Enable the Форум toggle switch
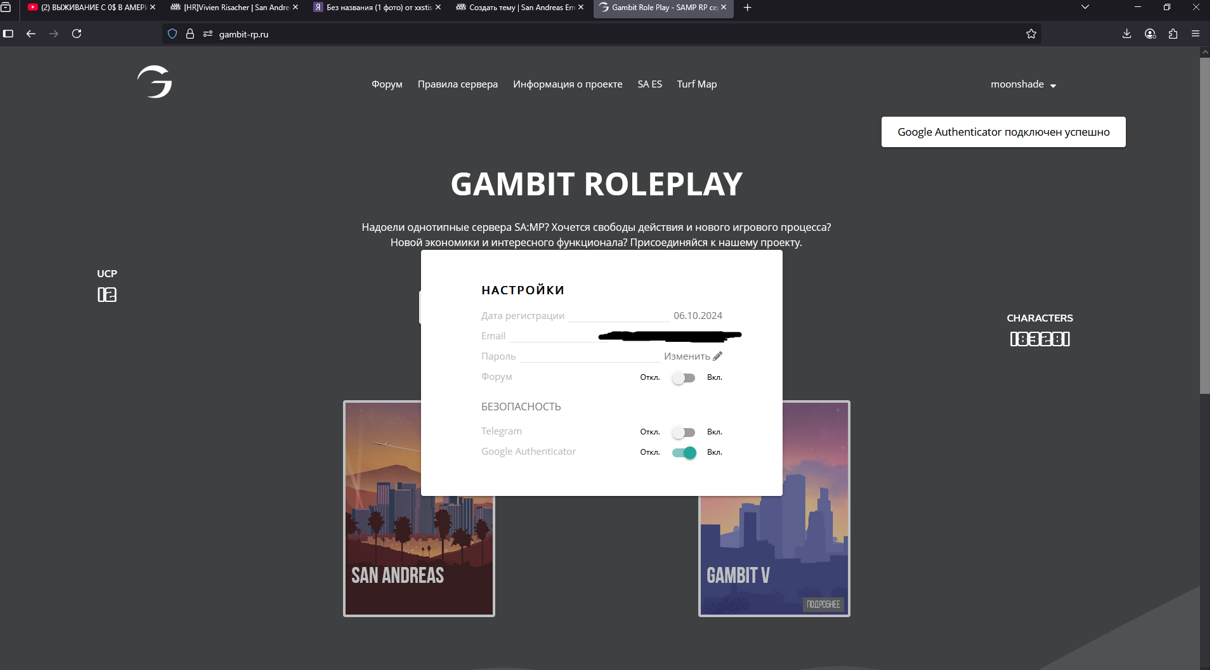This screenshot has height=670, width=1210. 683,378
